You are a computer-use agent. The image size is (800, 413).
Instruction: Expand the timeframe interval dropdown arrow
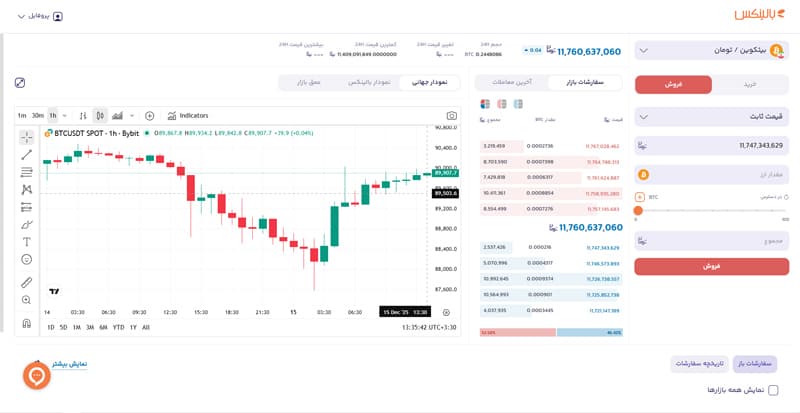click(64, 116)
